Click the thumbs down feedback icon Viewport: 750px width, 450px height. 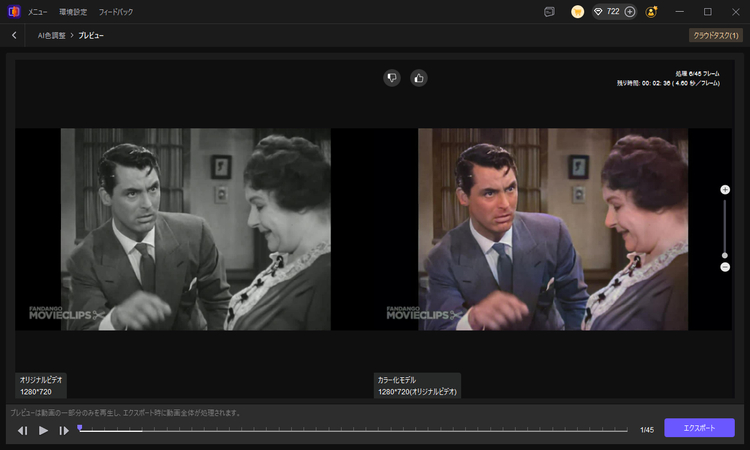pos(392,77)
